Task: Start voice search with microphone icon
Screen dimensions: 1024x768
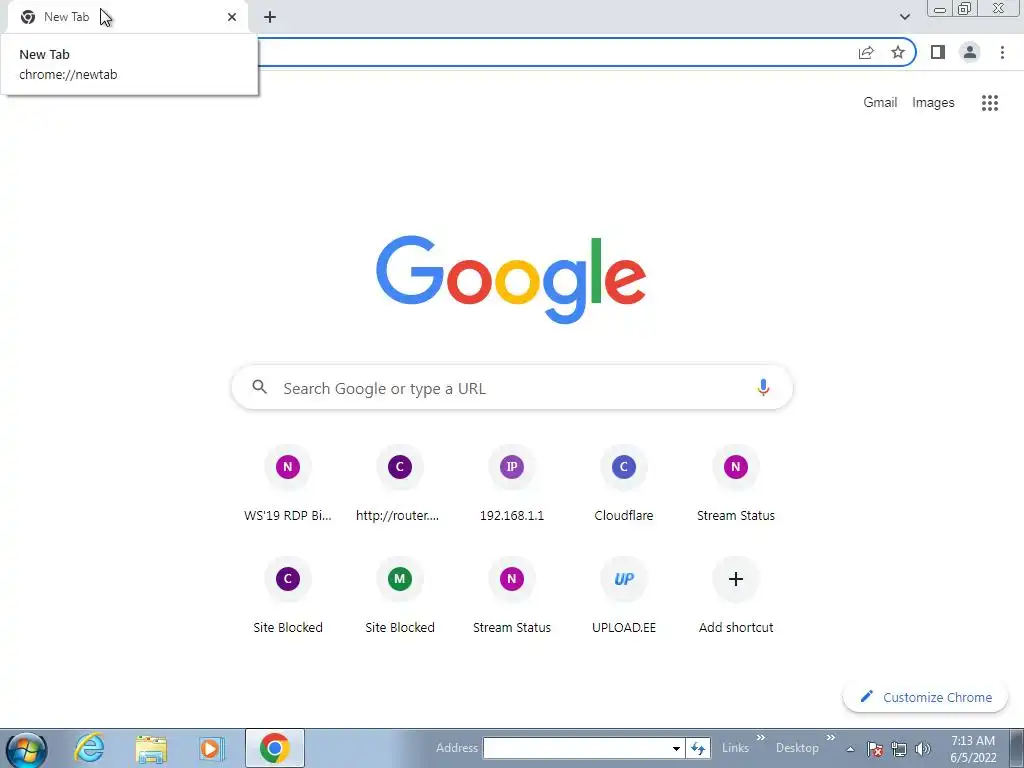Action: (x=763, y=387)
